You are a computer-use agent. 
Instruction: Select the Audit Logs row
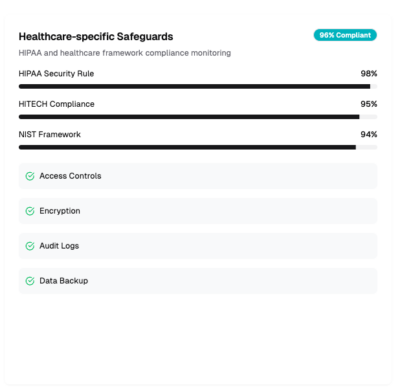coord(198,246)
